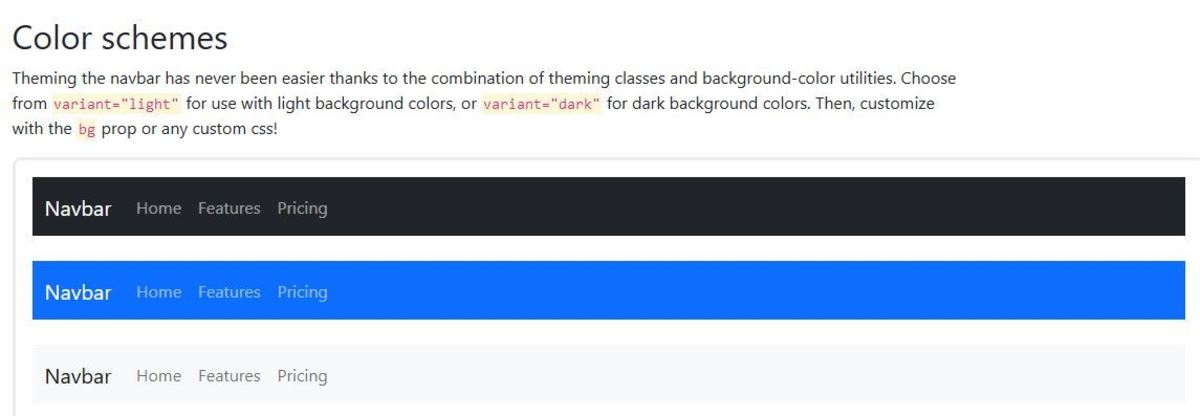Click the theming description paragraph

click(x=484, y=104)
